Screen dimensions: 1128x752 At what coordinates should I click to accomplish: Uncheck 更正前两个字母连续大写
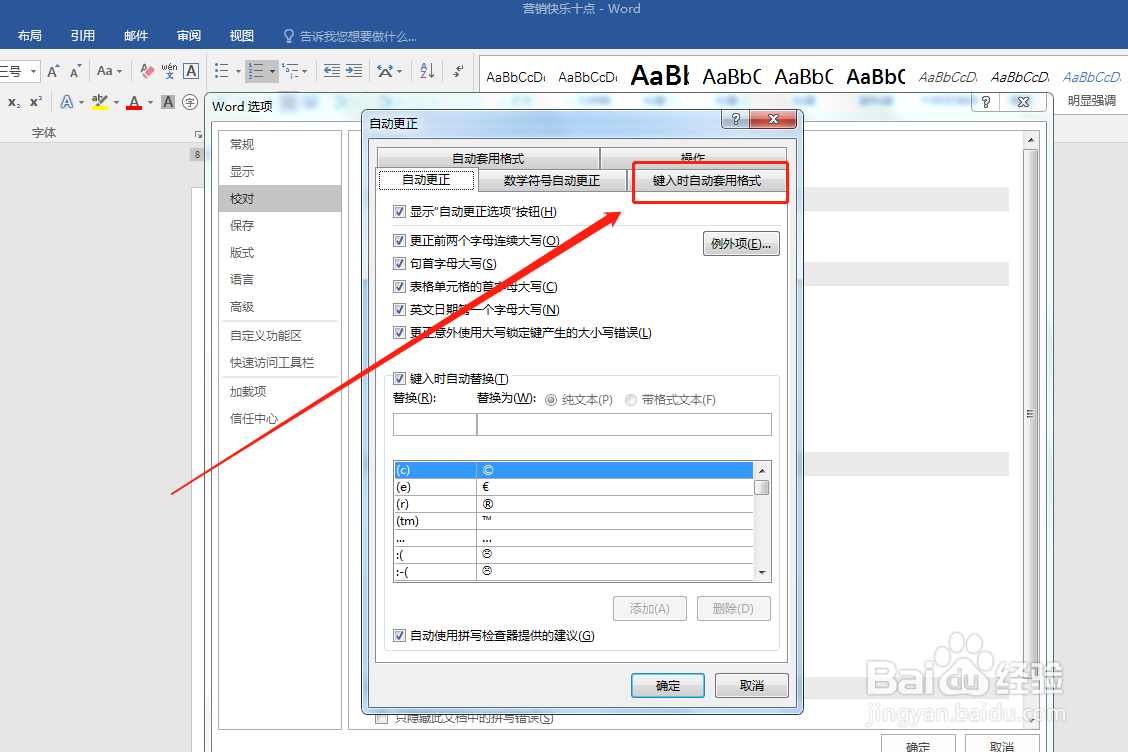[x=399, y=240]
